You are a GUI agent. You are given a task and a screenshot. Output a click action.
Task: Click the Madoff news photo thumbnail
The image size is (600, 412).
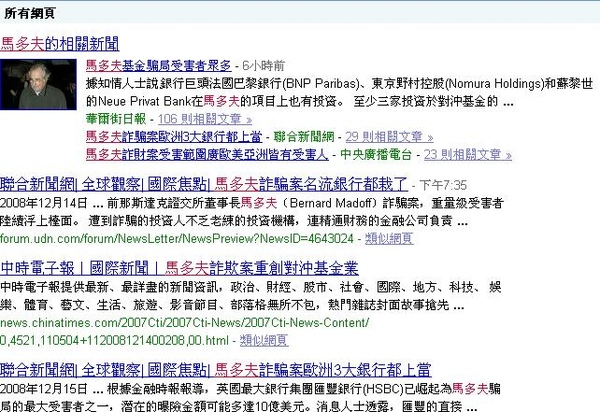[38, 84]
